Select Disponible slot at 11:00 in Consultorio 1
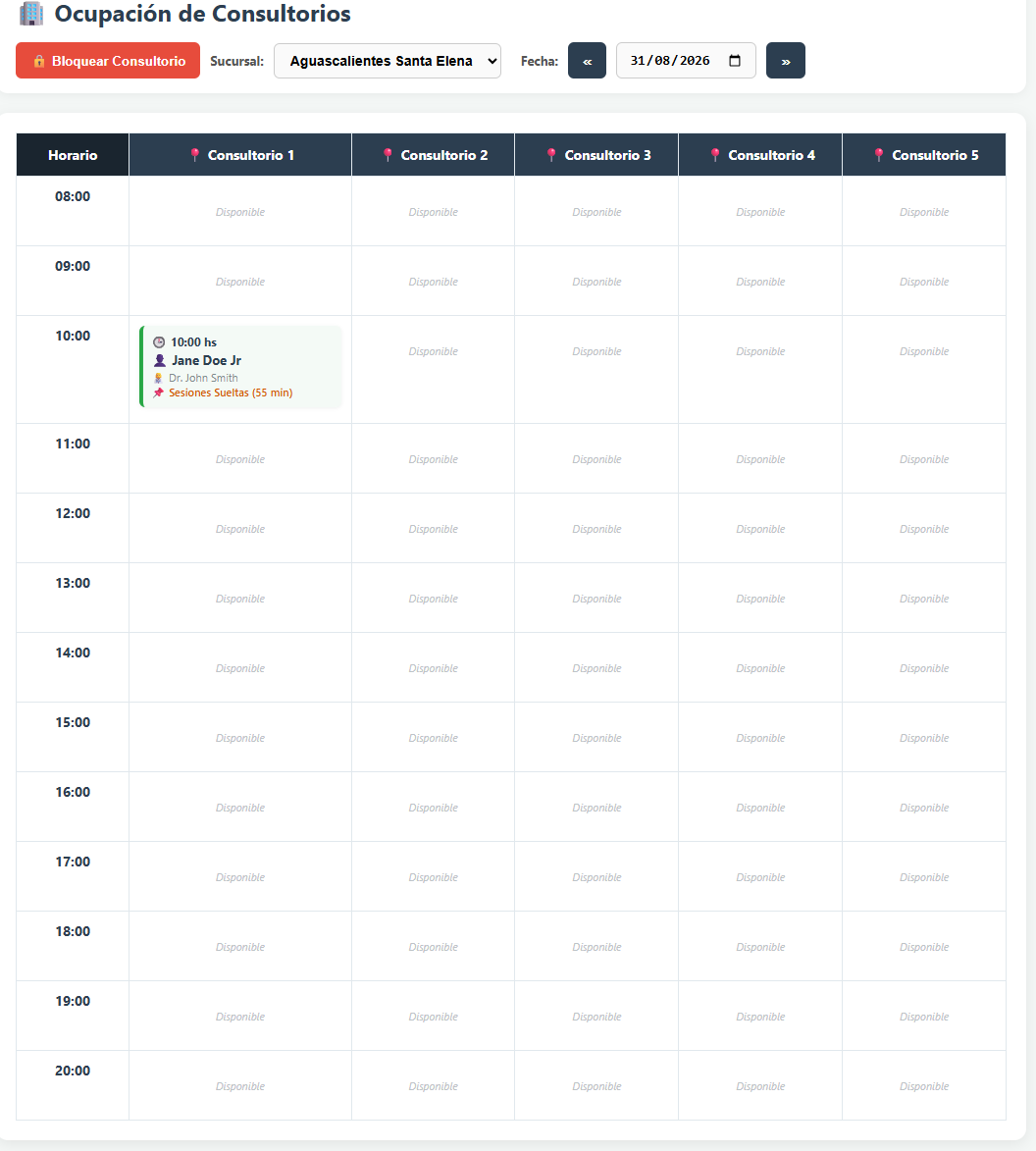Viewport: 1036px width, 1151px height. pos(240,459)
